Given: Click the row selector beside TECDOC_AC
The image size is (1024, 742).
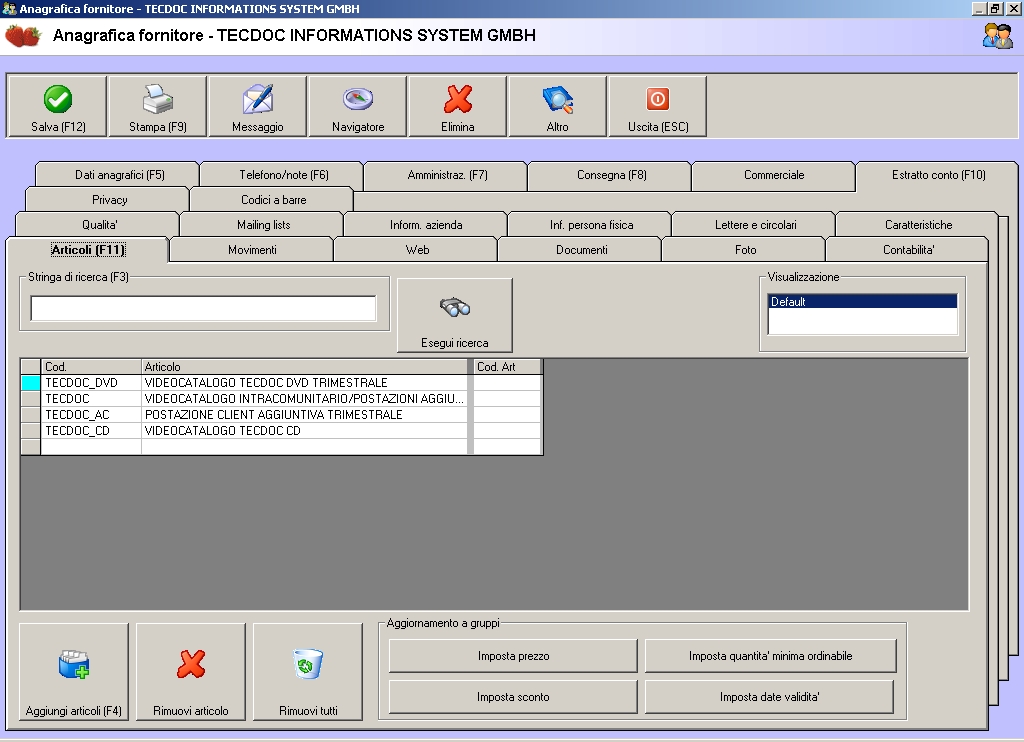Looking at the screenshot, I should (x=31, y=415).
